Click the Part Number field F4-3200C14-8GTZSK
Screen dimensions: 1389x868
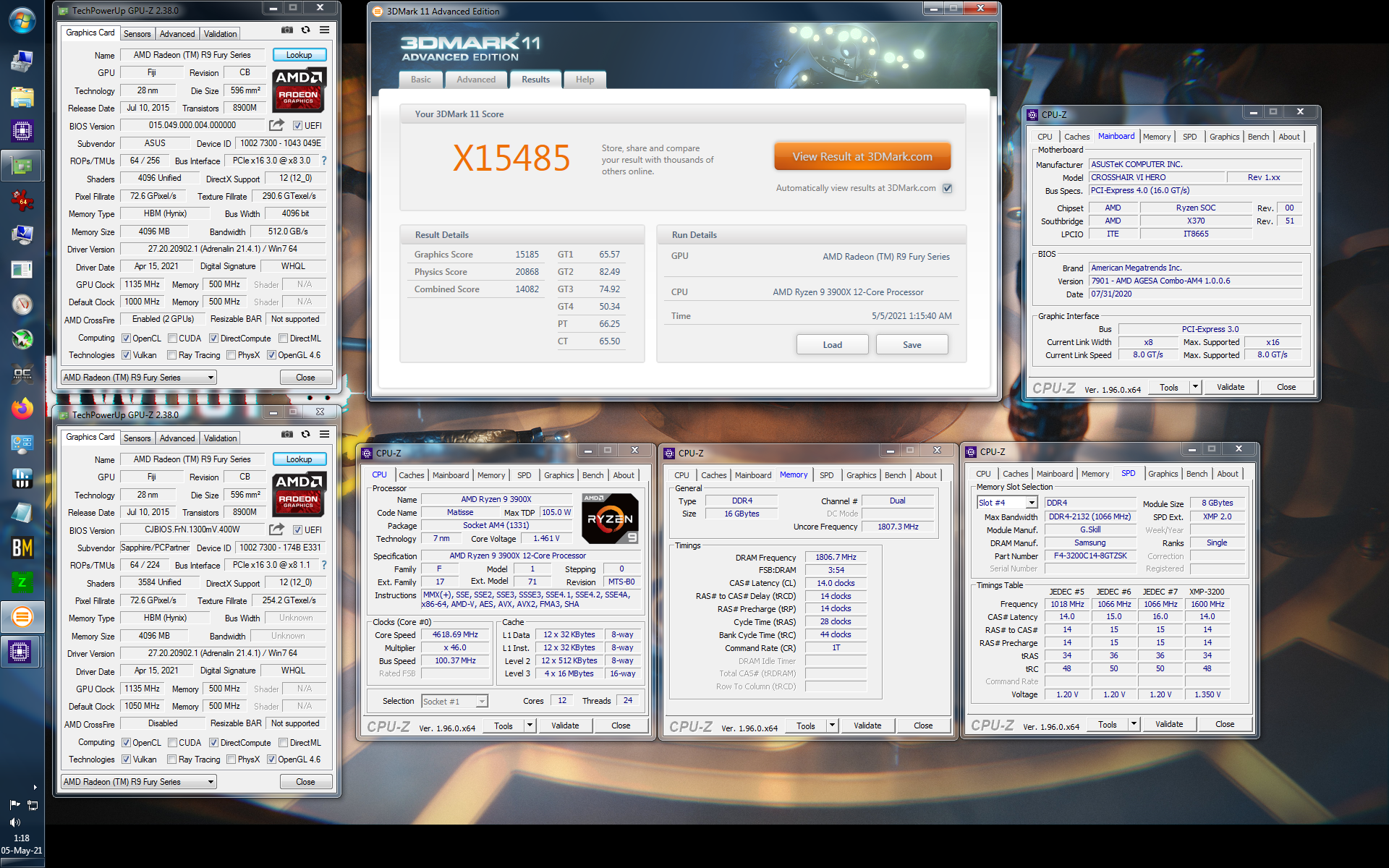point(1090,556)
